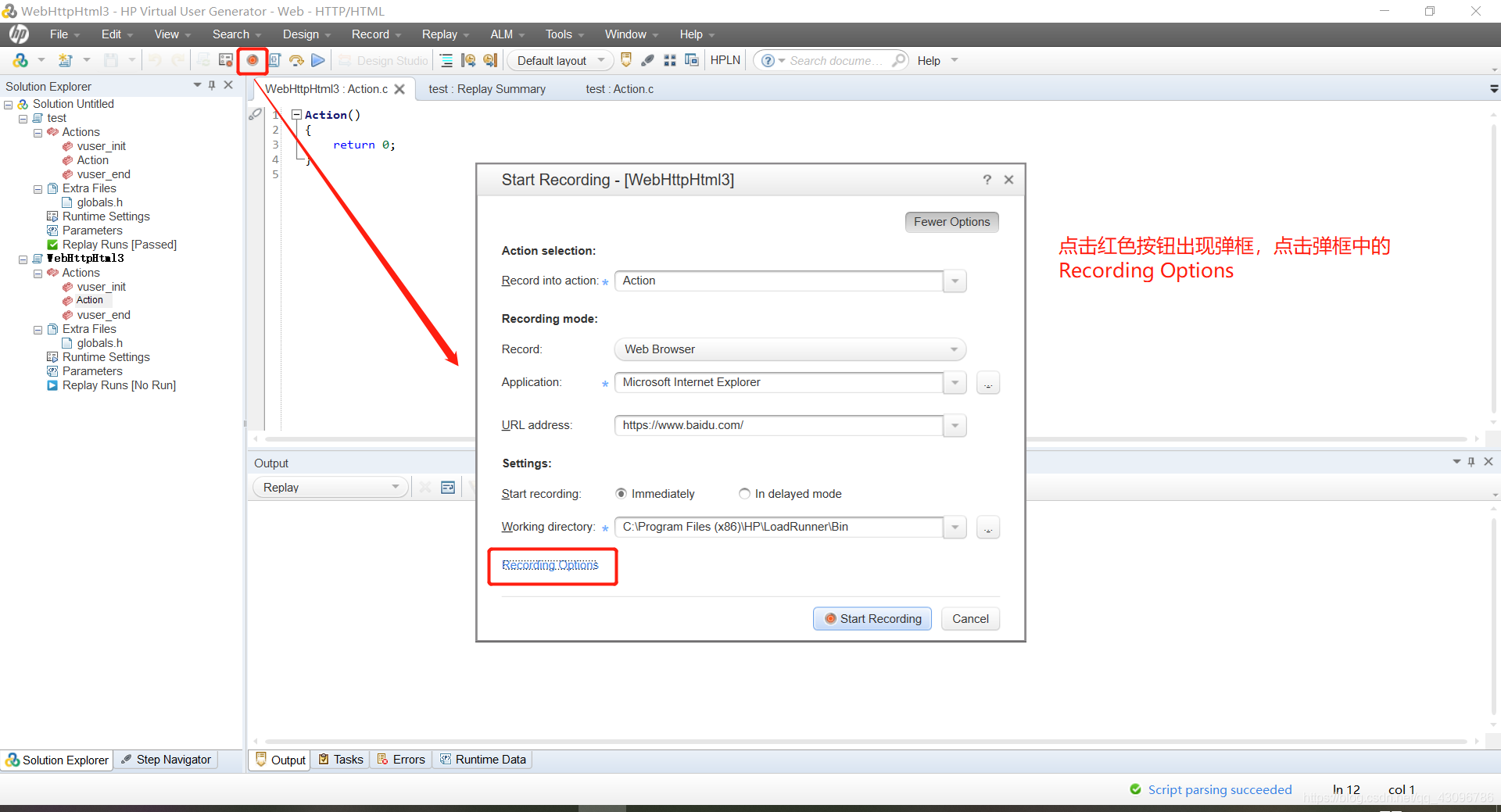Click the Search documentation field

[x=834, y=60]
